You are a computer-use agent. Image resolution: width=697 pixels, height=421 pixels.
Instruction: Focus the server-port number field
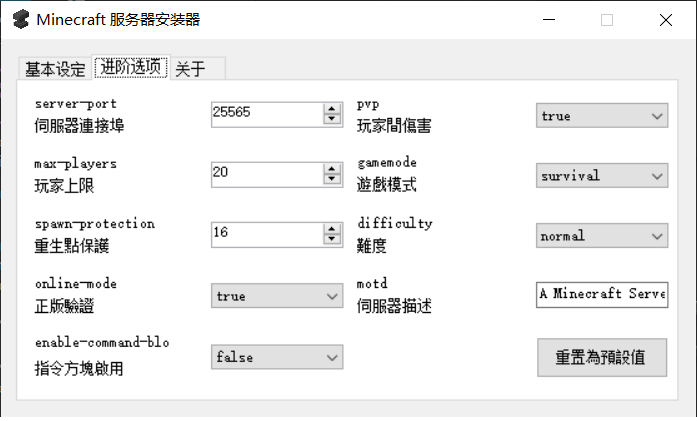pos(267,115)
